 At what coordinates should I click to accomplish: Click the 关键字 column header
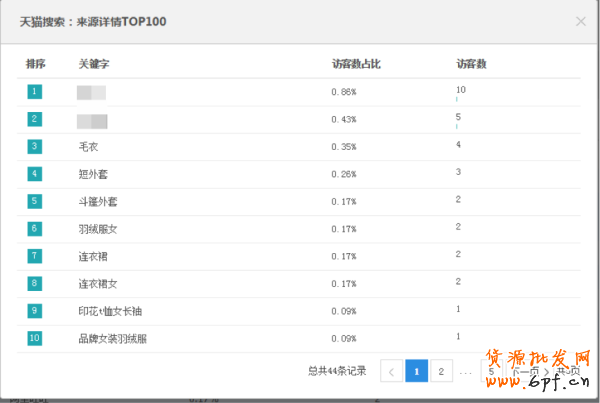(93, 64)
